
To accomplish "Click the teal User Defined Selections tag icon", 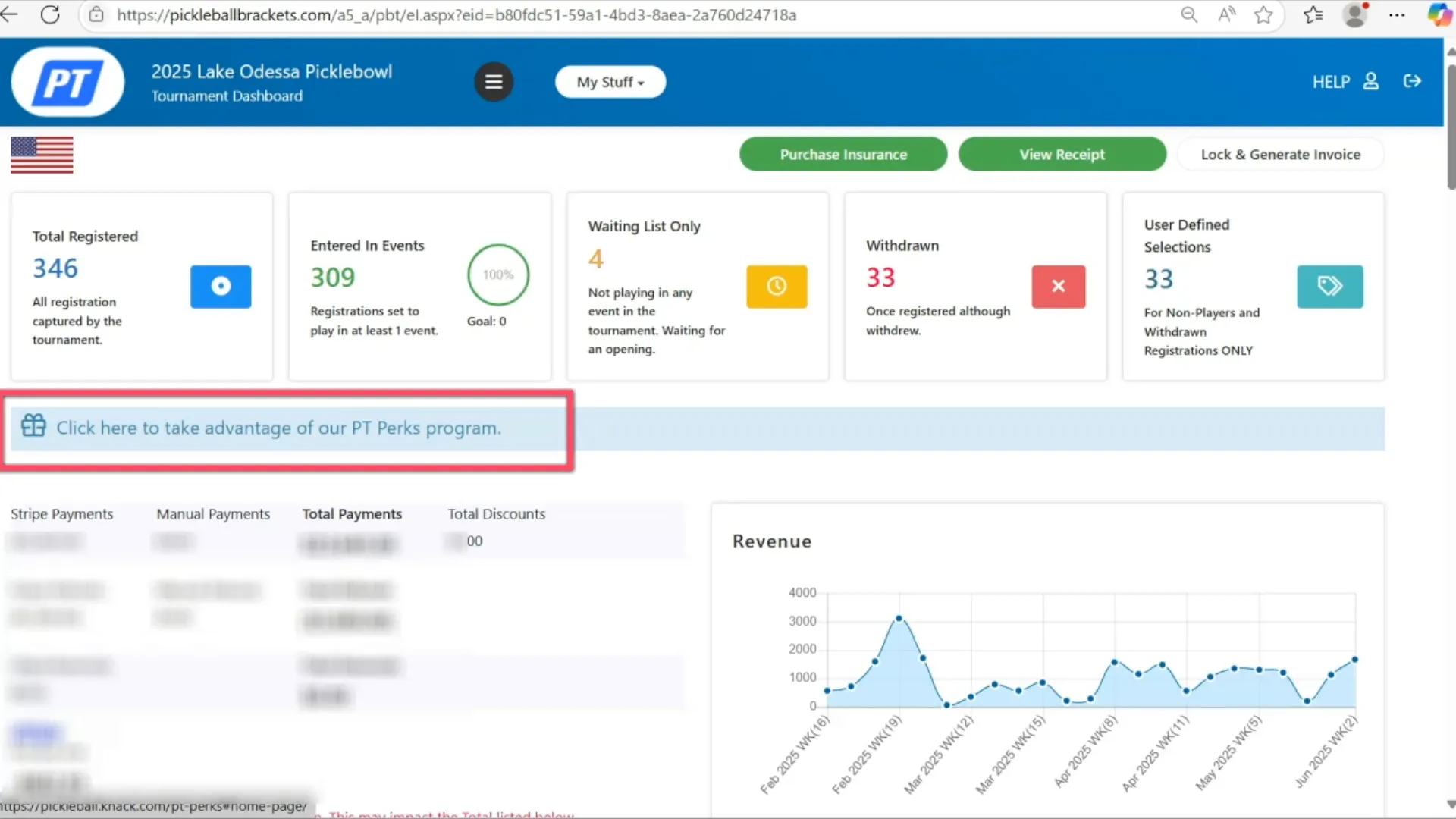I will [x=1329, y=286].
